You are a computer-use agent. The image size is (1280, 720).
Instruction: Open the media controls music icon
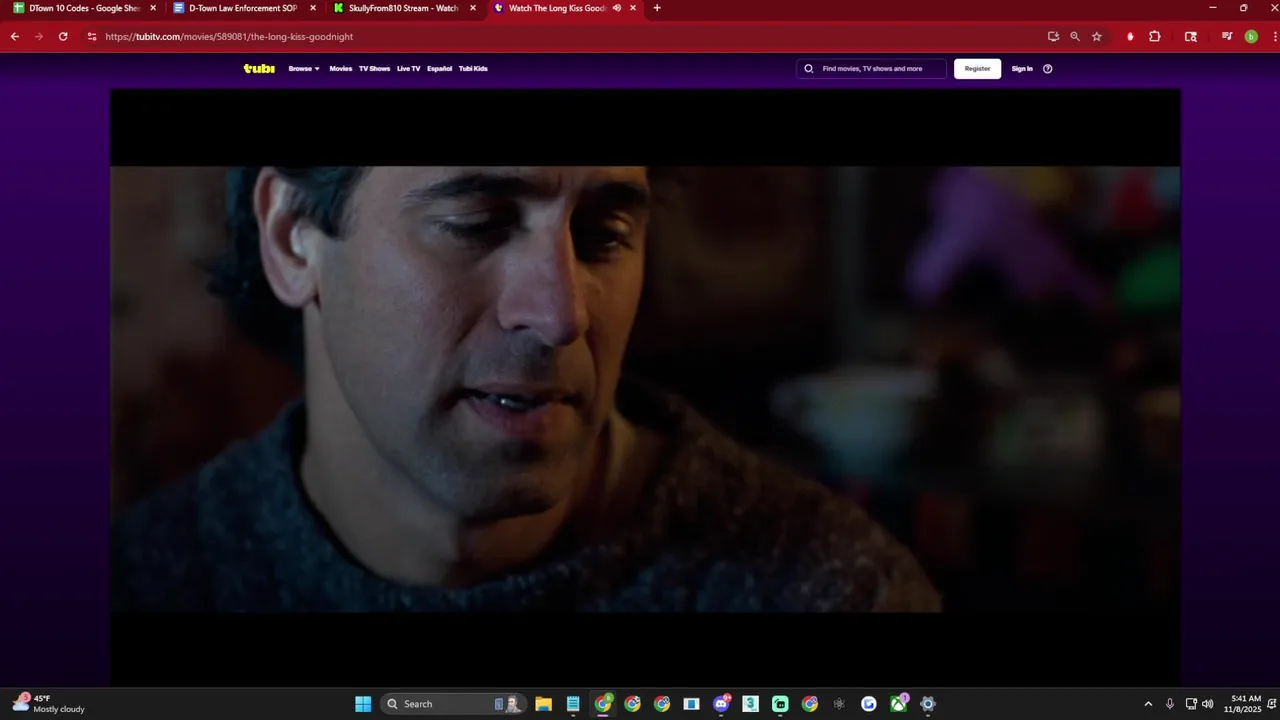coord(1227,36)
